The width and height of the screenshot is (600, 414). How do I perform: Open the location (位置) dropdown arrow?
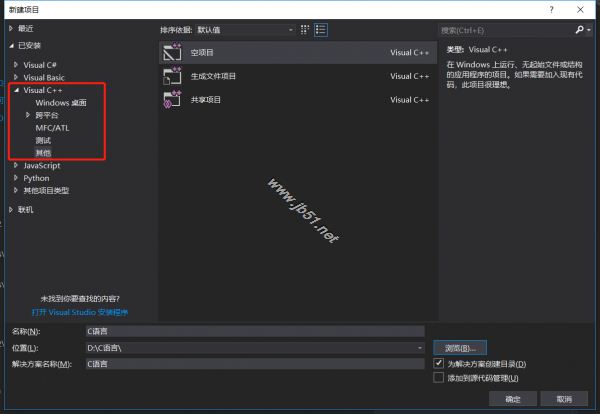coord(420,348)
